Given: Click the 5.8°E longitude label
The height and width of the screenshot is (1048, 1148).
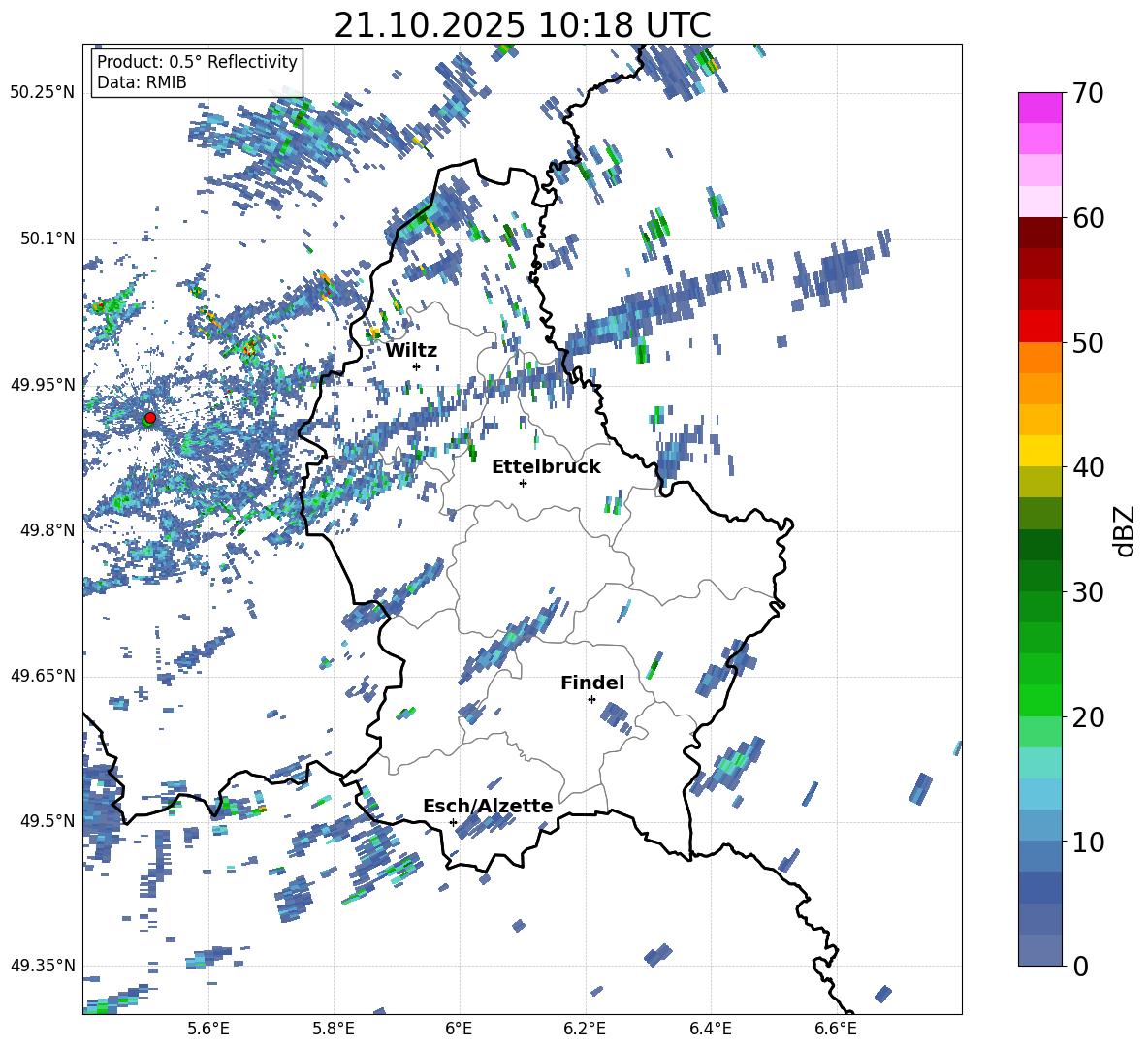Looking at the screenshot, I should tap(334, 1029).
